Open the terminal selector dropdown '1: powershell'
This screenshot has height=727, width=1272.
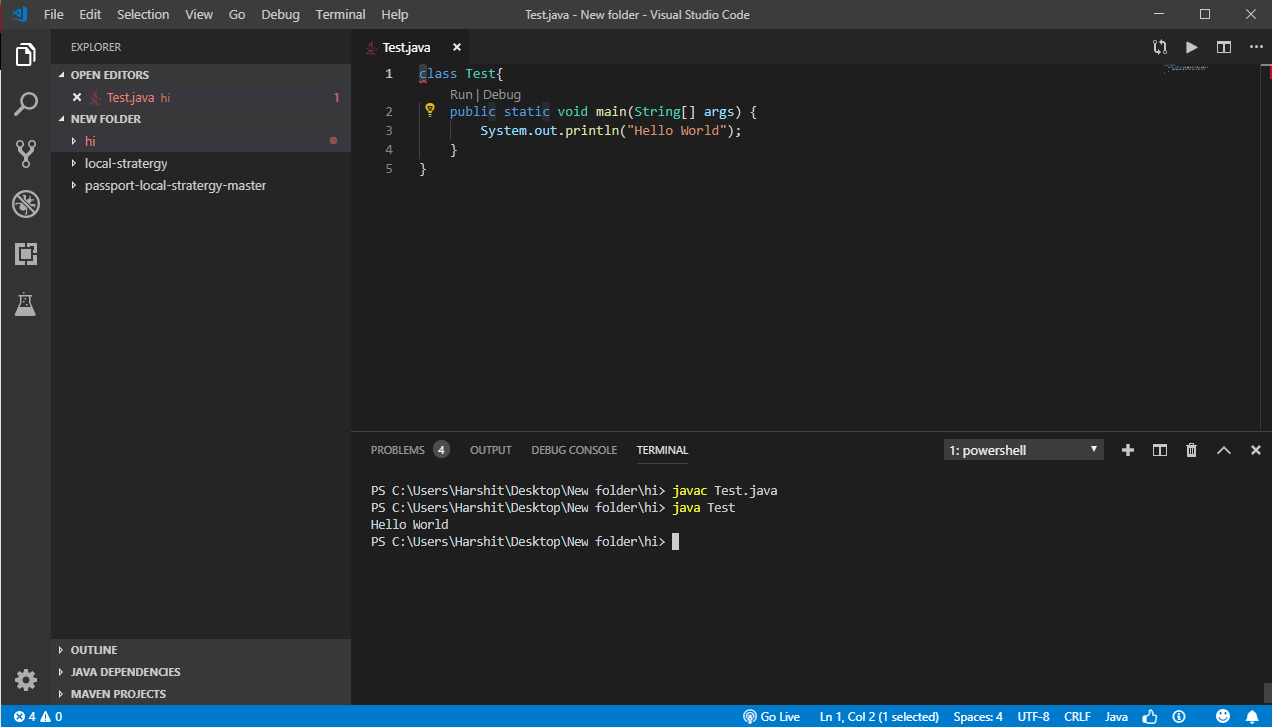[1023, 450]
